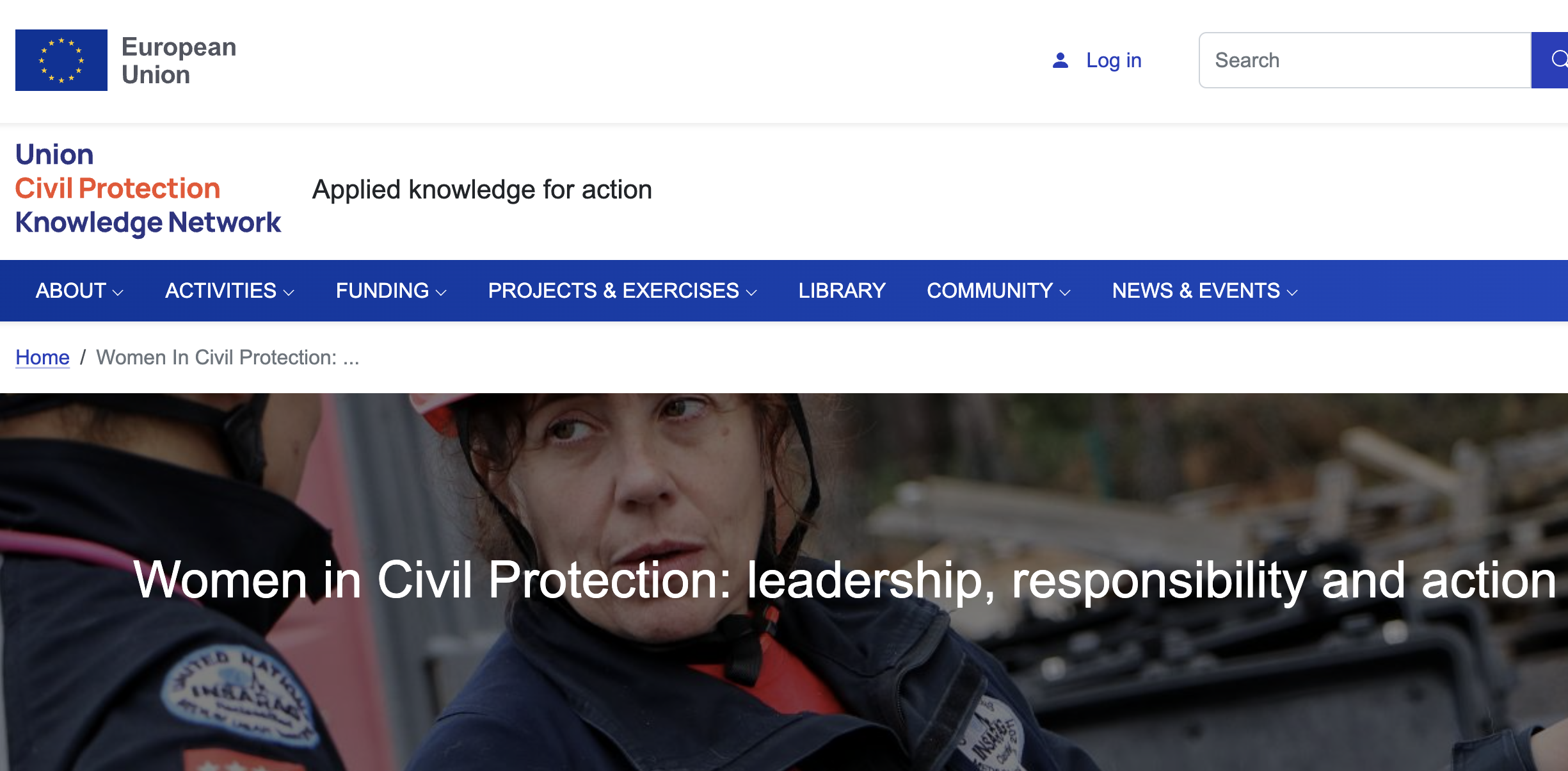
Task: Click the magnifying glass search button
Action: 1551,60
